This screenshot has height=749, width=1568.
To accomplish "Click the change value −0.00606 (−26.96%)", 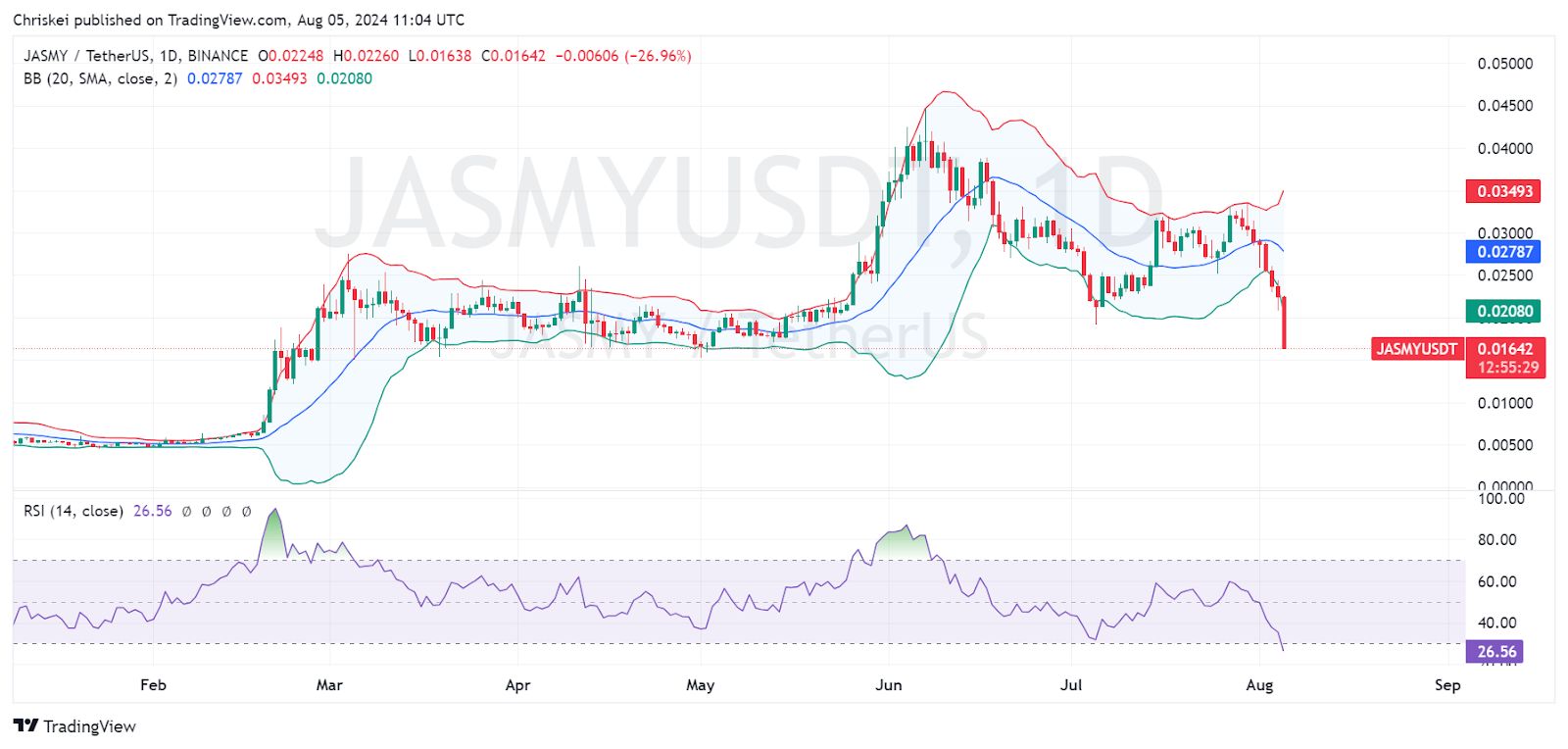I will point(623,56).
